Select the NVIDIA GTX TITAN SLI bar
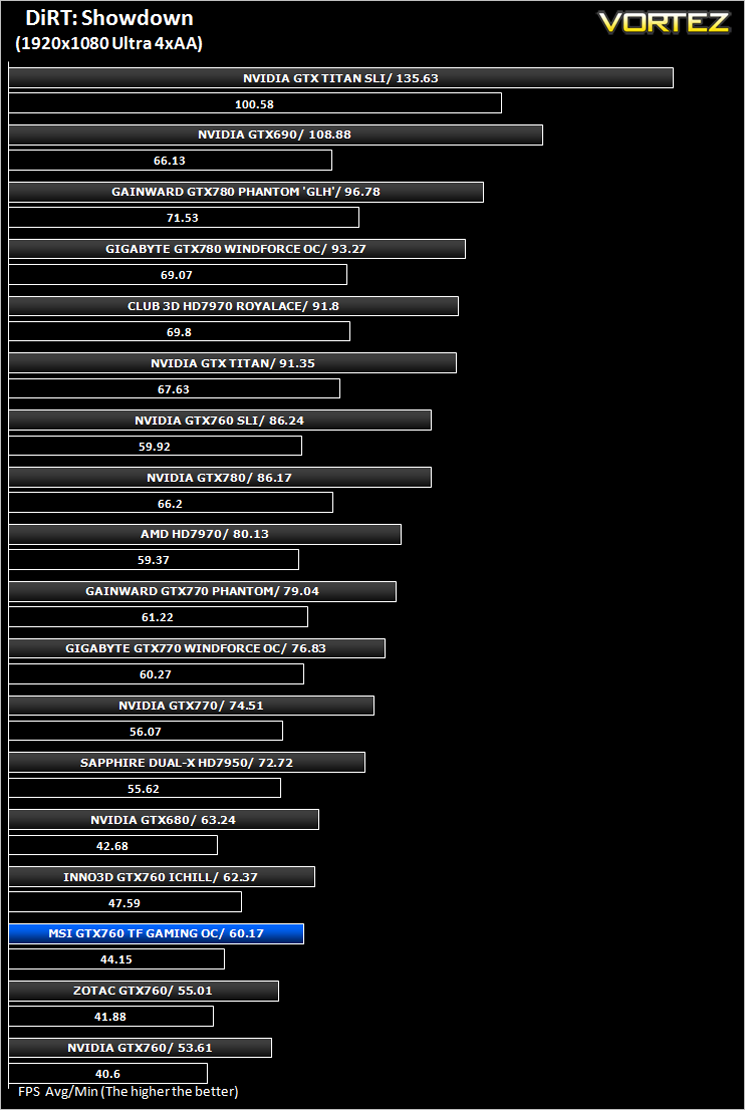This screenshot has height=1110, width=745. (341, 78)
